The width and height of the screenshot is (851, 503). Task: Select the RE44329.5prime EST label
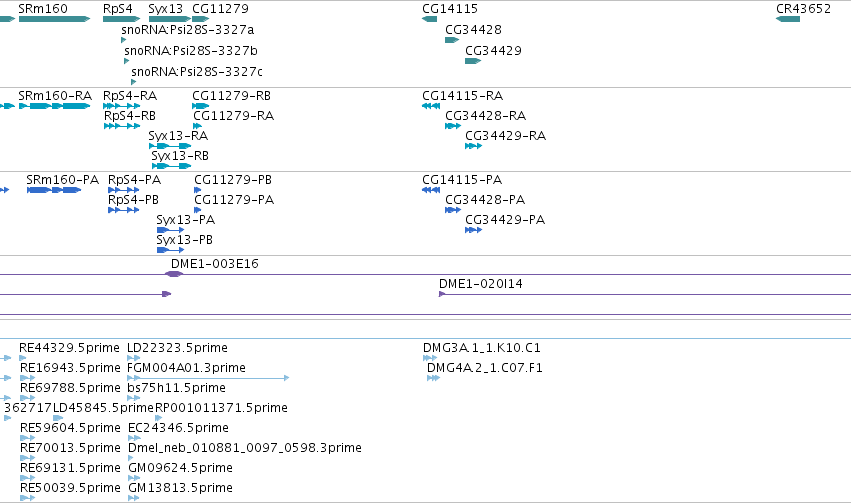[69, 347]
